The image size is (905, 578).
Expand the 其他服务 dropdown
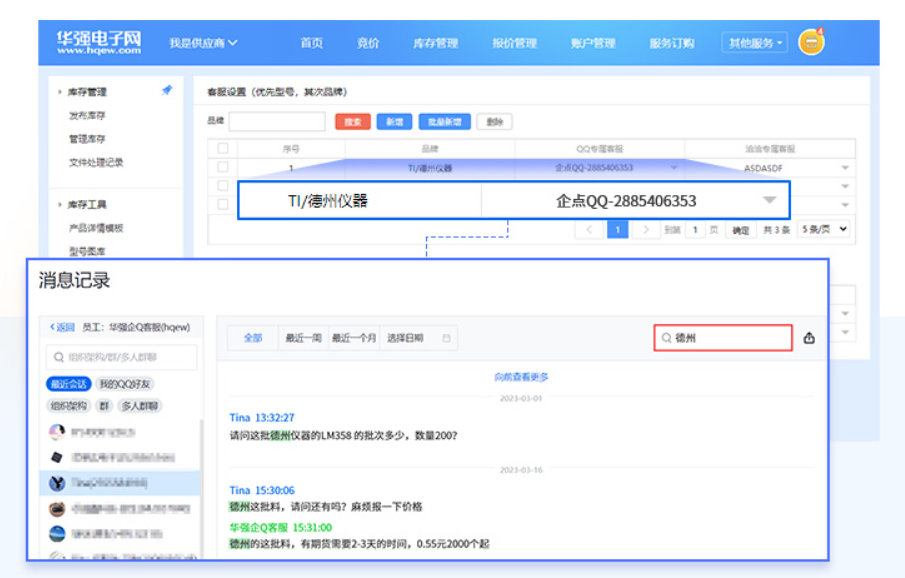(755, 43)
